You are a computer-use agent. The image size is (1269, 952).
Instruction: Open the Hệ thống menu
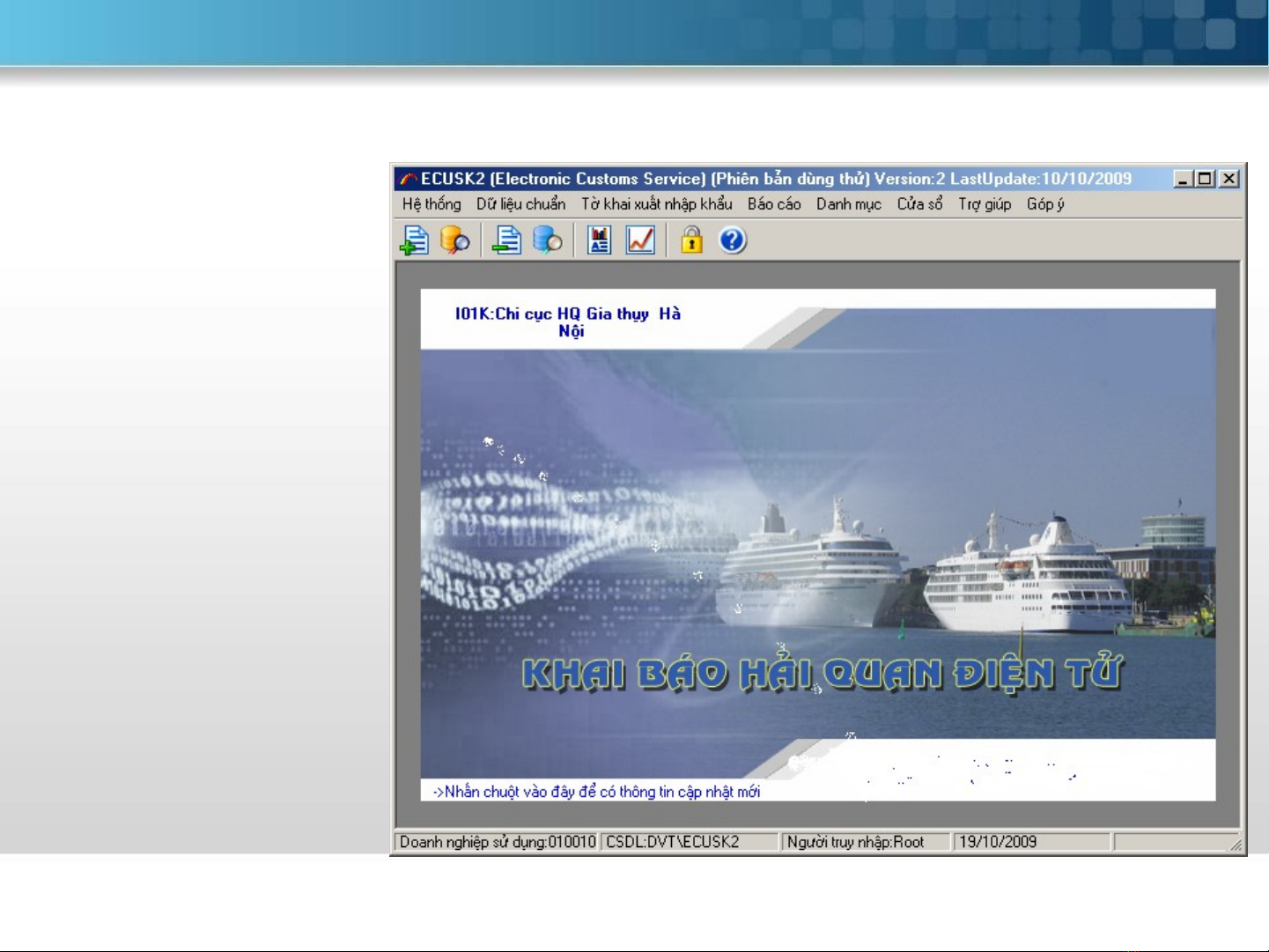tap(432, 204)
